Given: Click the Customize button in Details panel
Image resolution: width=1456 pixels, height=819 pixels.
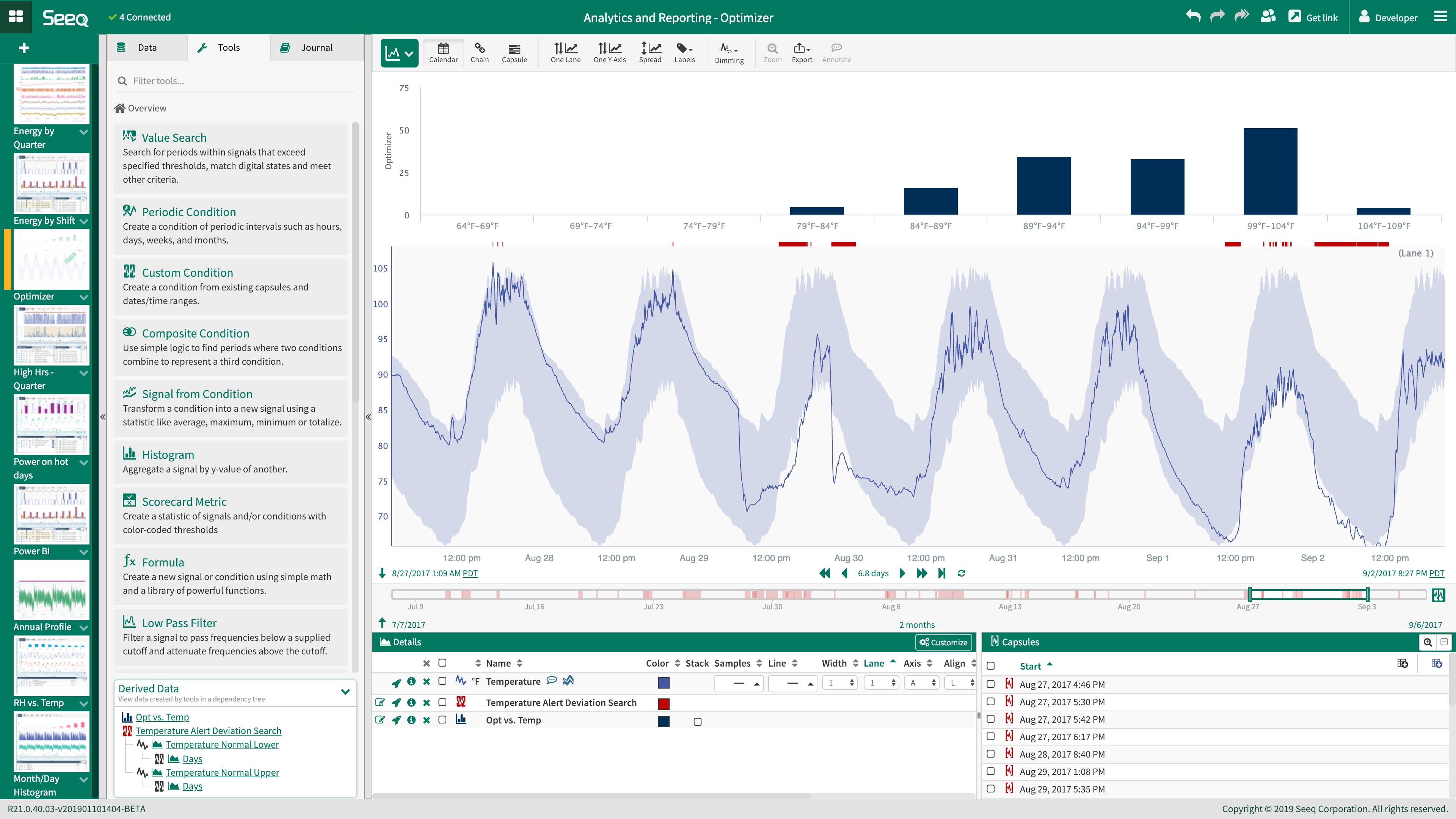Looking at the screenshot, I should pos(943,642).
